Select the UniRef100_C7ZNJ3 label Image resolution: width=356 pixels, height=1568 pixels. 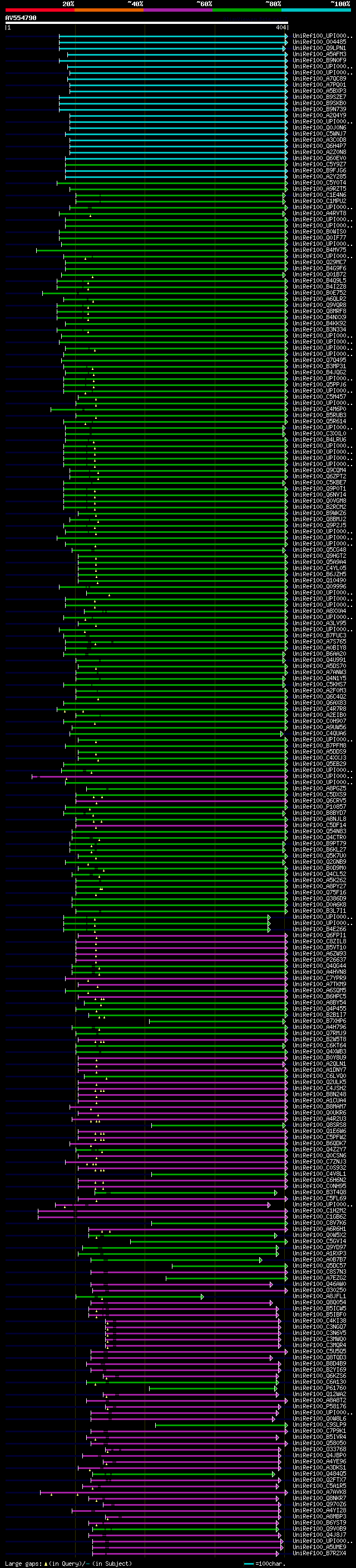[319, 1161]
